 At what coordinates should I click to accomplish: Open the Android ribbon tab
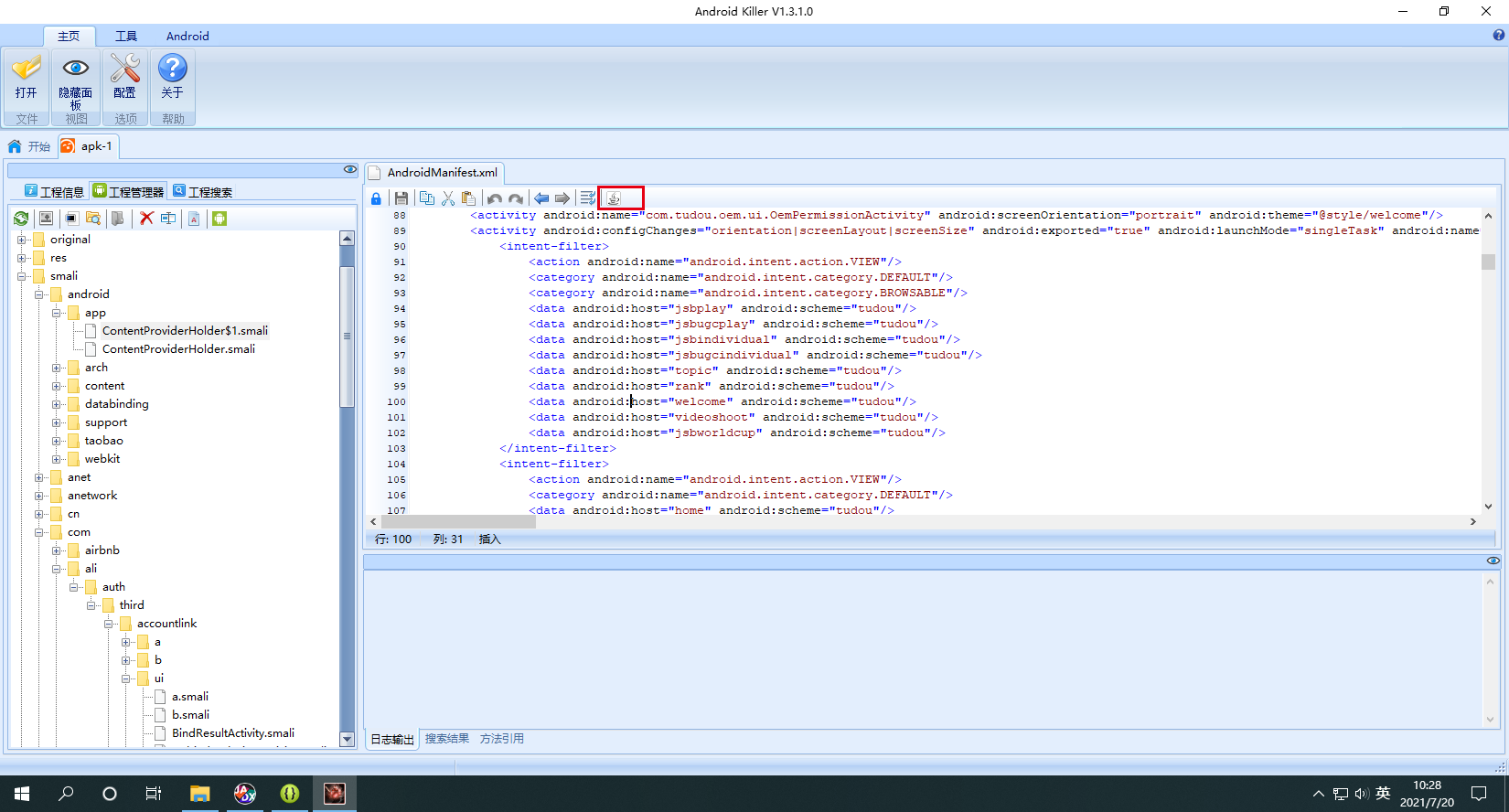pos(187,36)
